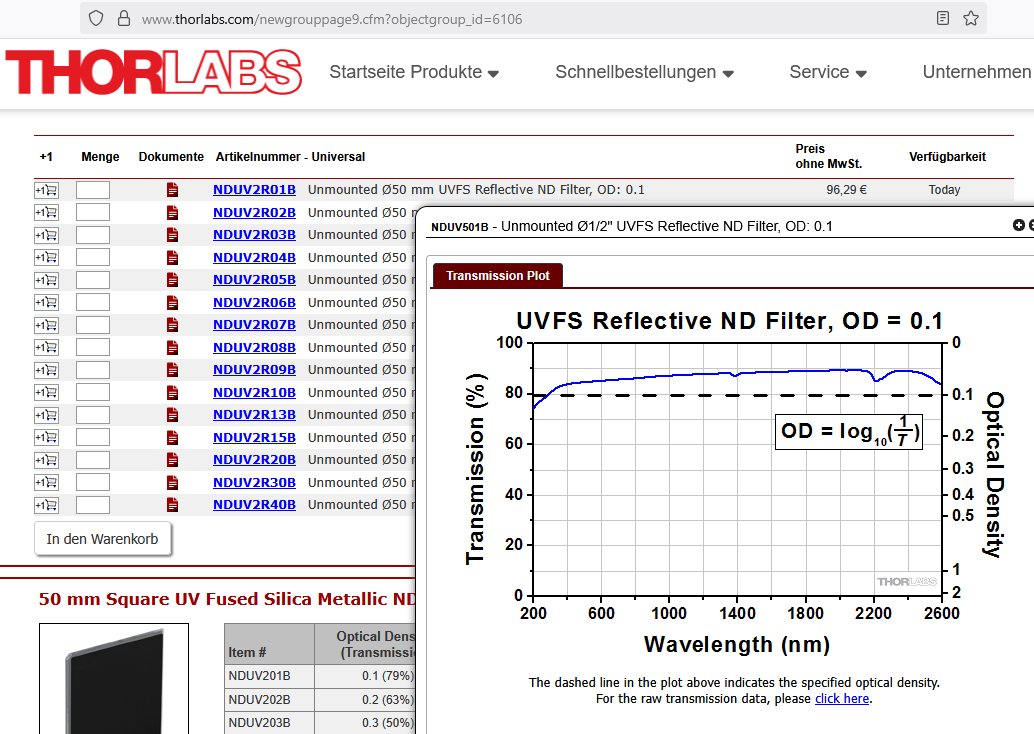Open documents icon for NDUV2R40B

point(172,505)
